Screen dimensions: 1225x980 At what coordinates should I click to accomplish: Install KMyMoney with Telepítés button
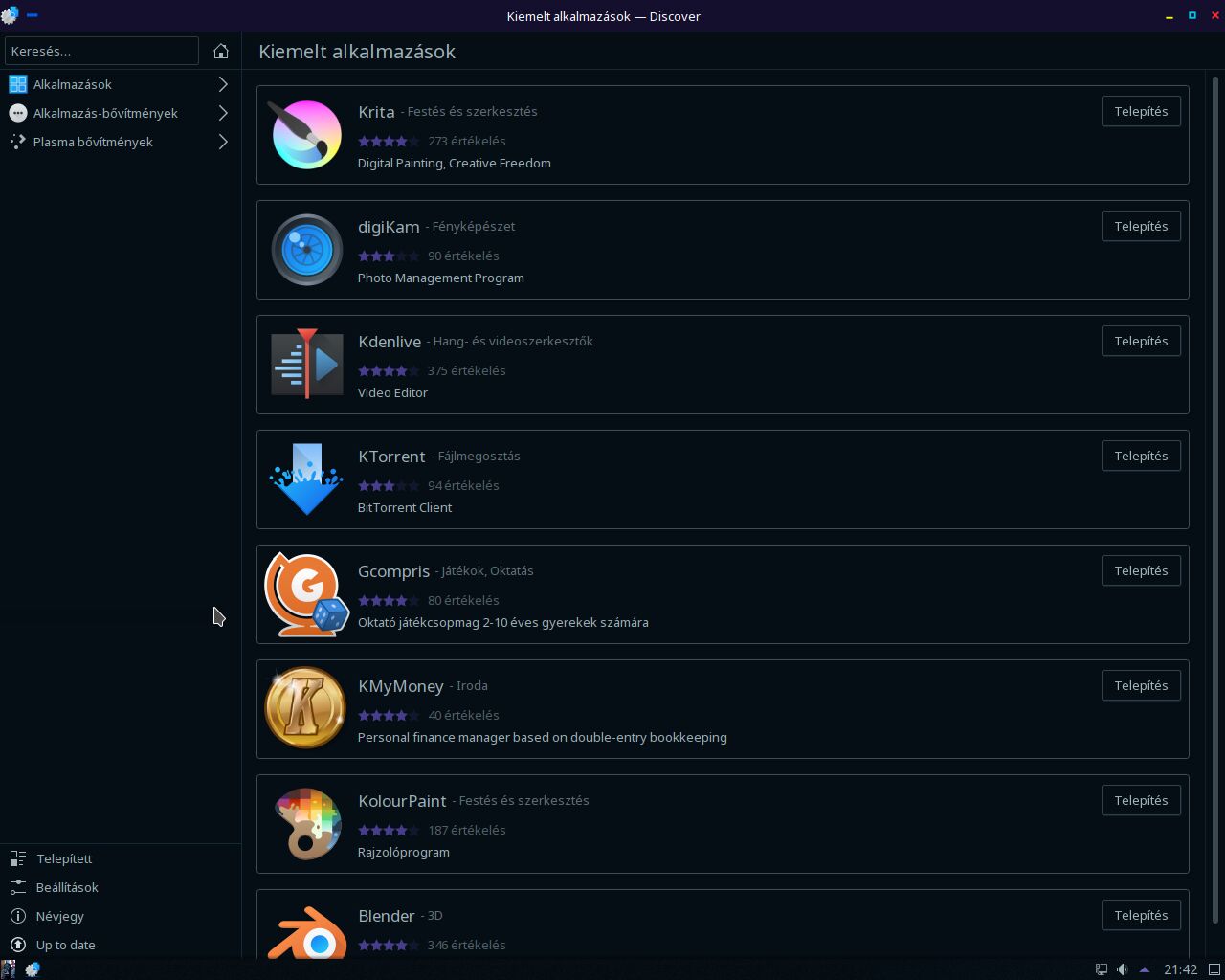(x=1141, y=685)
